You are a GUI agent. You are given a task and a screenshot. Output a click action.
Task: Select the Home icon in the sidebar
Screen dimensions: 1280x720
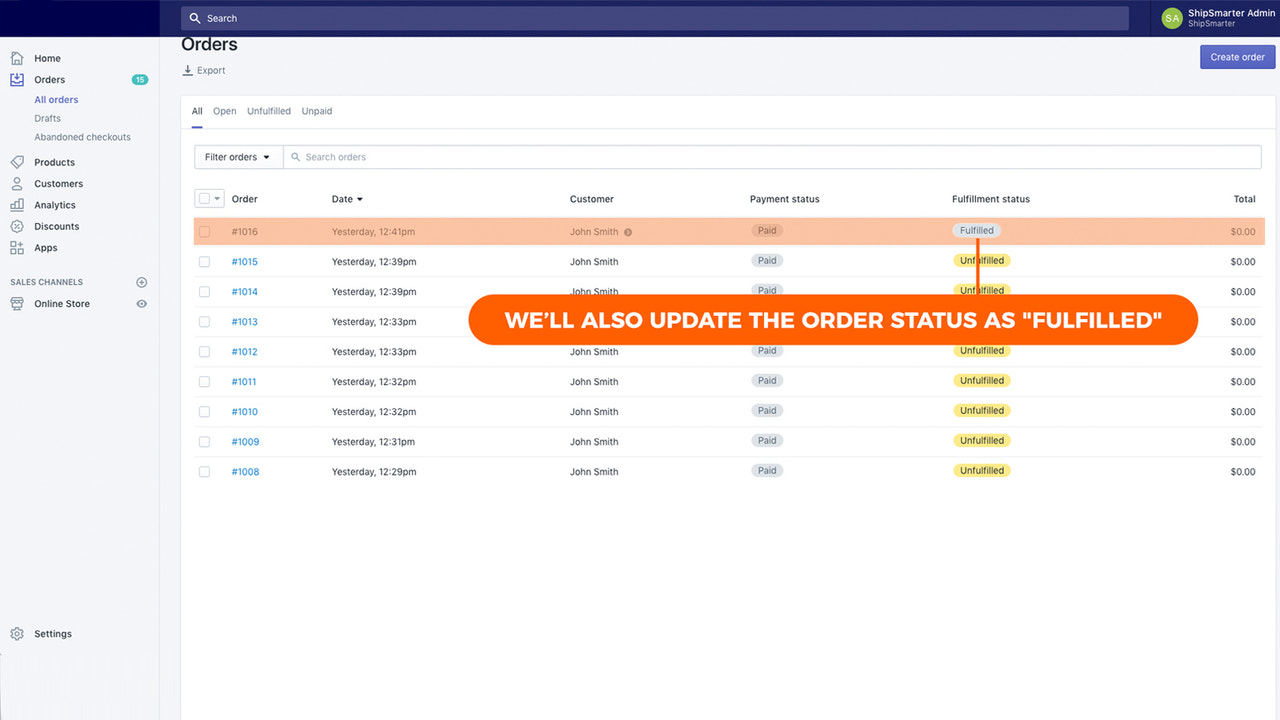[x=17, y=58]
